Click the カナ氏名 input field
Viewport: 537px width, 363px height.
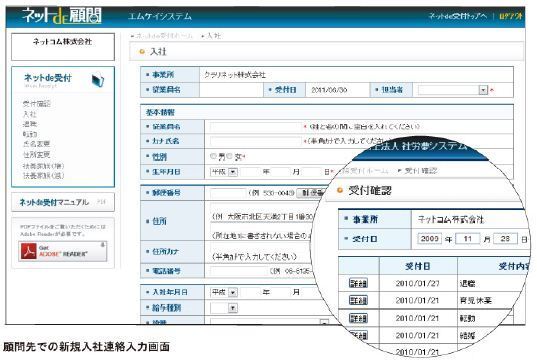pos(256,141)
